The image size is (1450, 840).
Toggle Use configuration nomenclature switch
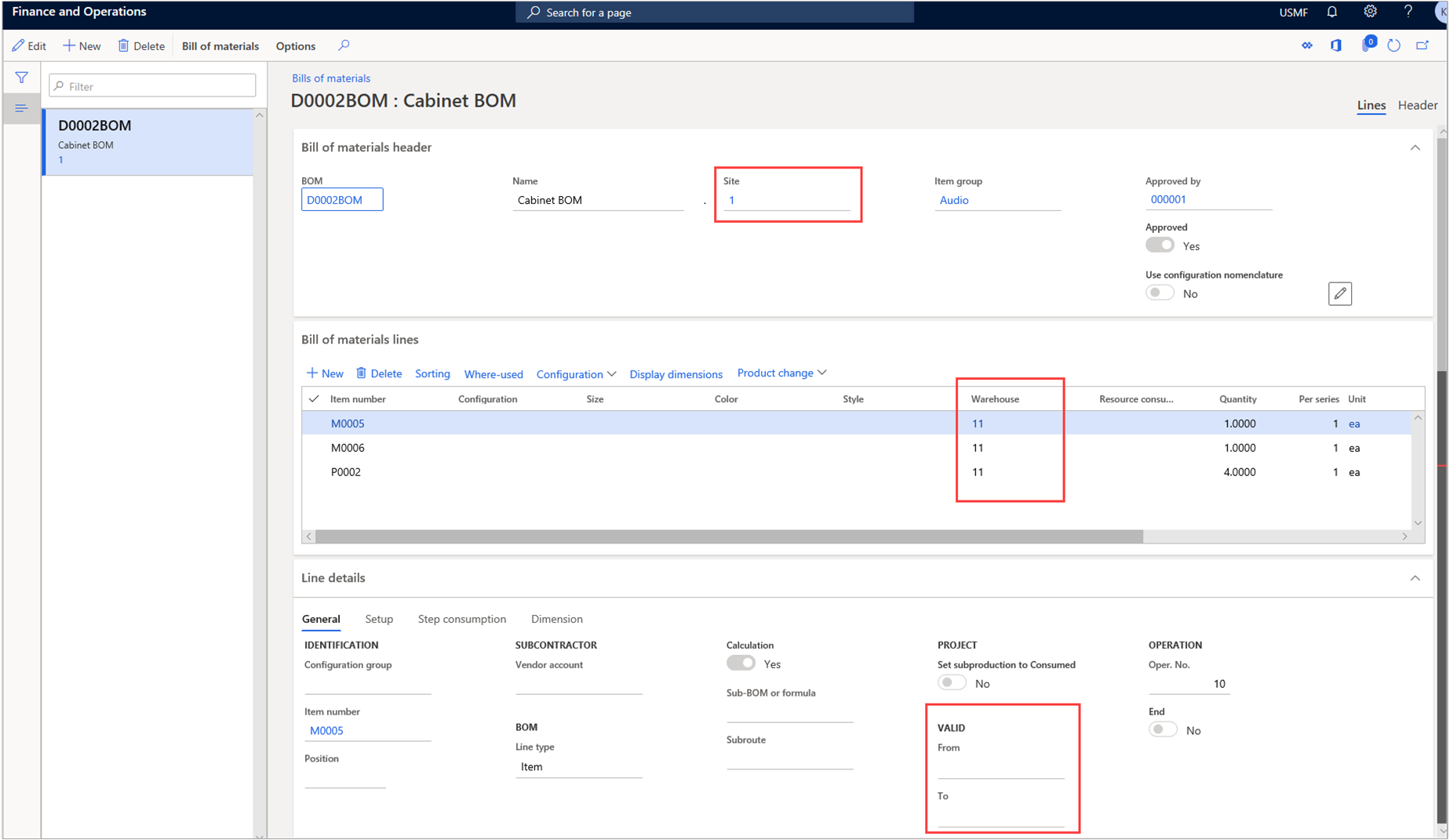[x=1160, y=293]
